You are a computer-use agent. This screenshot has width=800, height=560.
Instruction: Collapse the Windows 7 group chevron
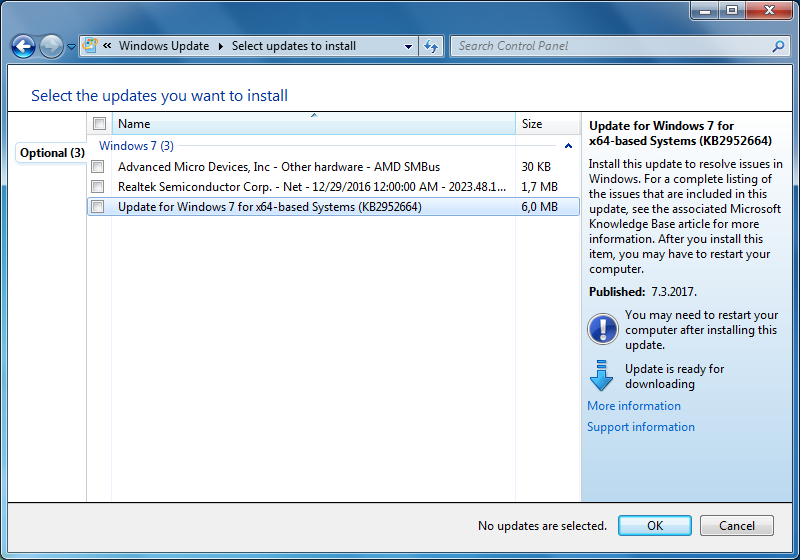pyautogui.click(x=568, y=146)
